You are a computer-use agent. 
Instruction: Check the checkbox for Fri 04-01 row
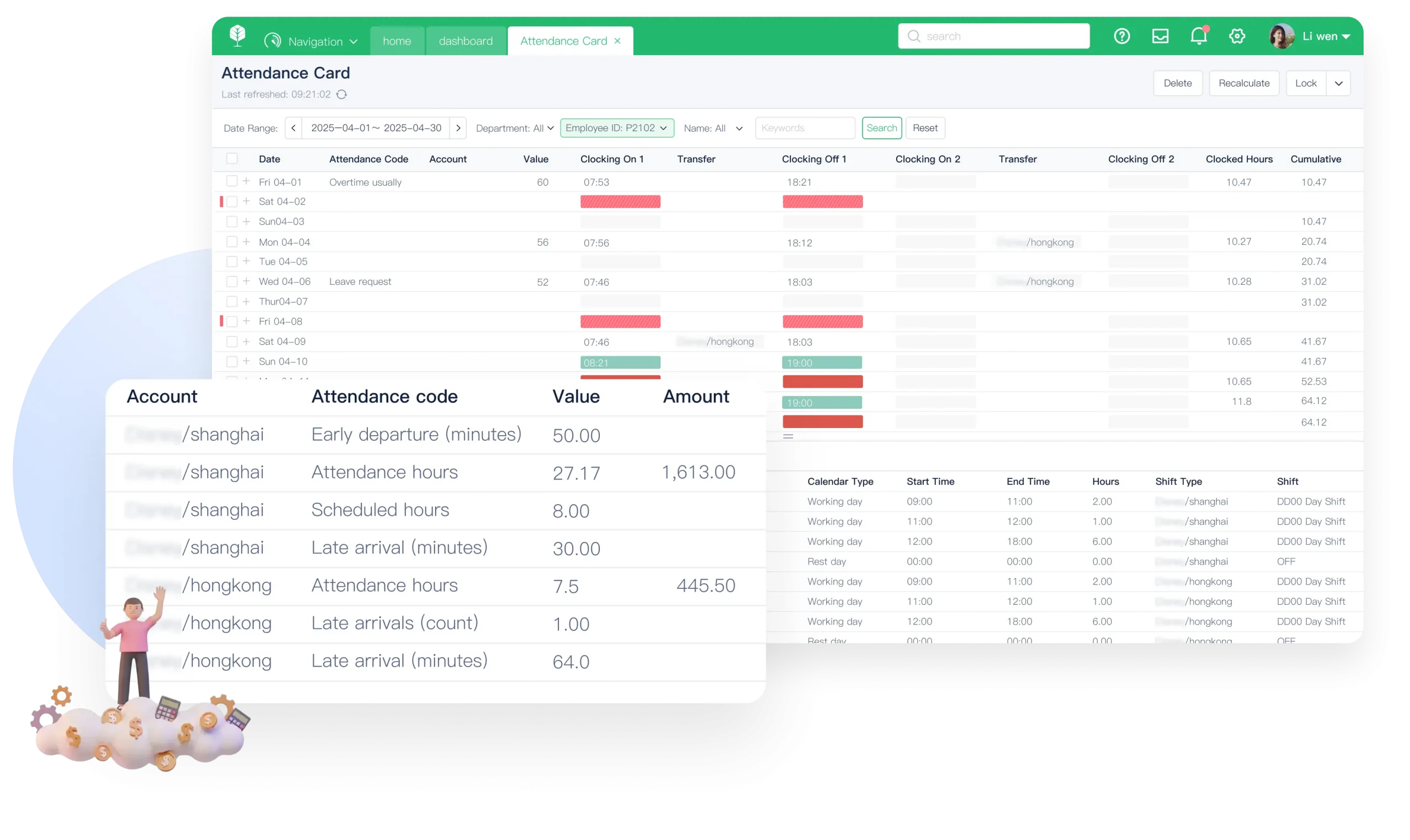click(x=232, y=181)
